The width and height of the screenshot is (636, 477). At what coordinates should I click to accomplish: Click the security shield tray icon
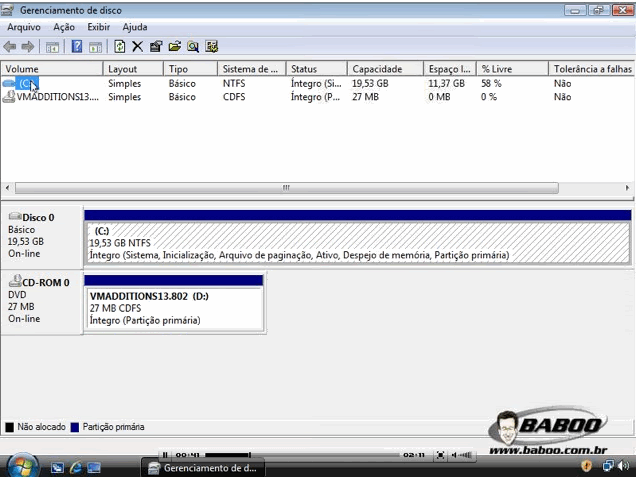point(587,466)
